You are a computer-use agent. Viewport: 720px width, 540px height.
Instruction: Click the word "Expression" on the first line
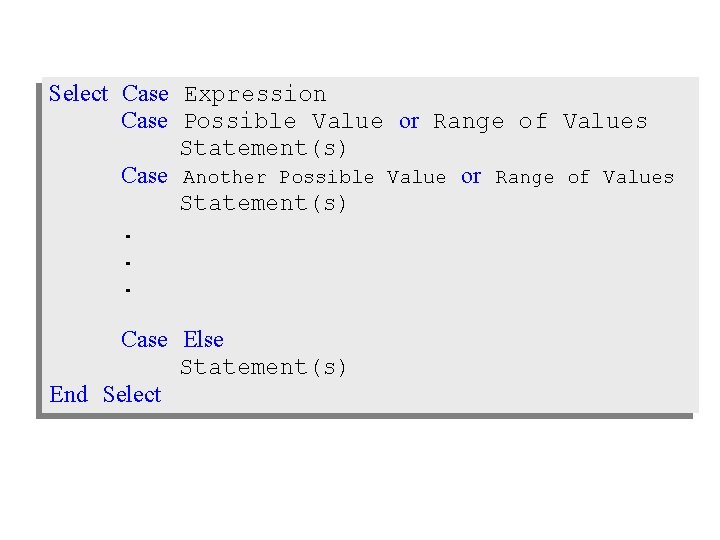pyautogui.click(x=255, y=95)
